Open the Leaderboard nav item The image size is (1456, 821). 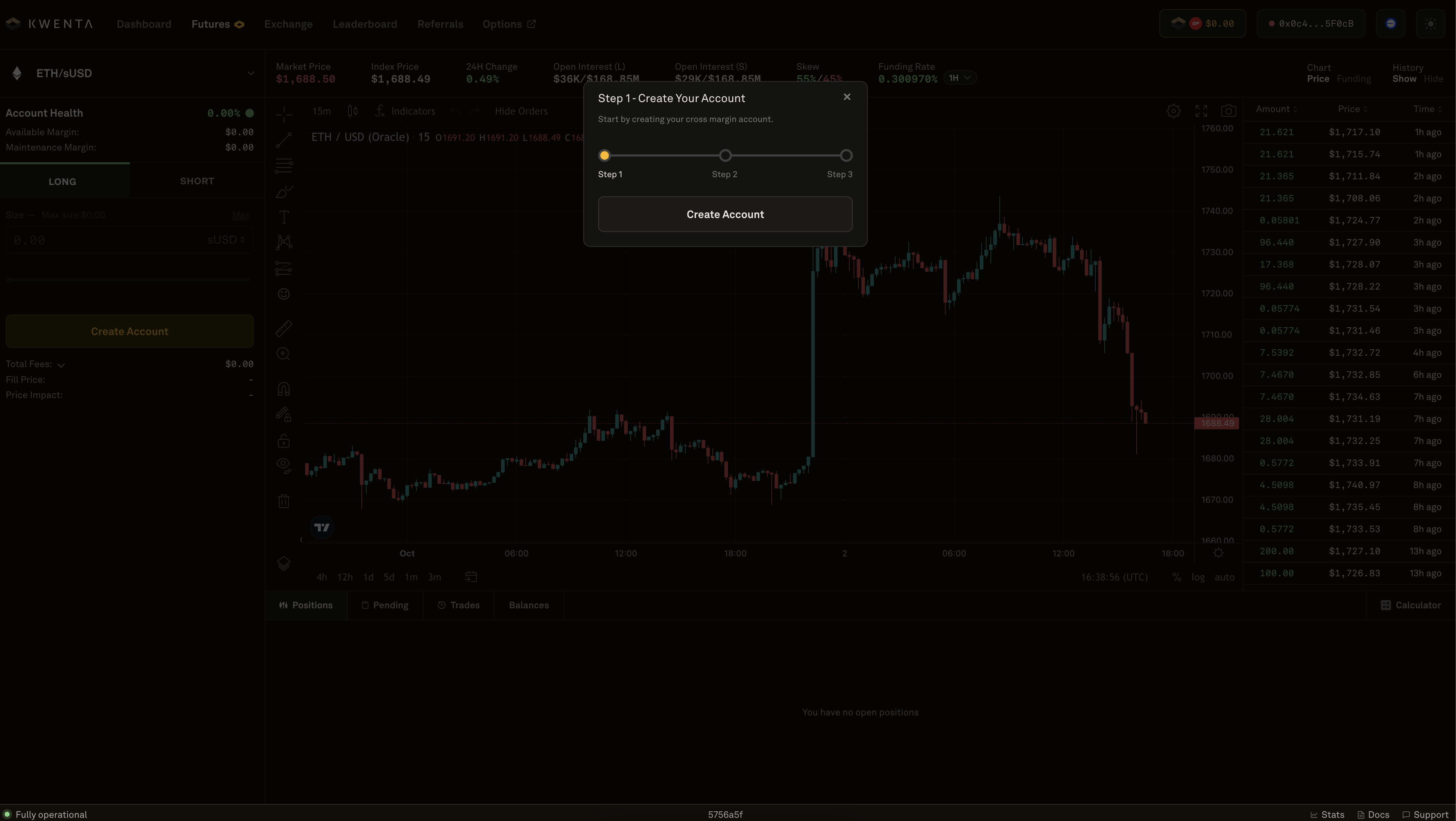pyautogui.click(x=365, y=24)
